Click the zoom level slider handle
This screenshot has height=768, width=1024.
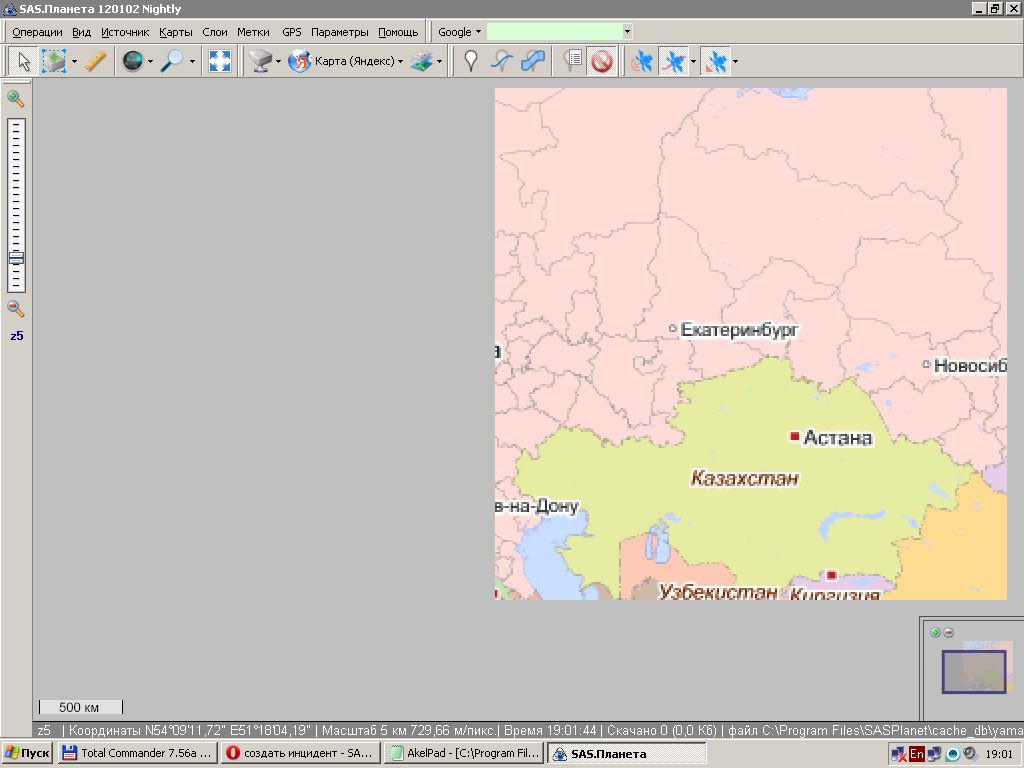(x=16, y=258)
